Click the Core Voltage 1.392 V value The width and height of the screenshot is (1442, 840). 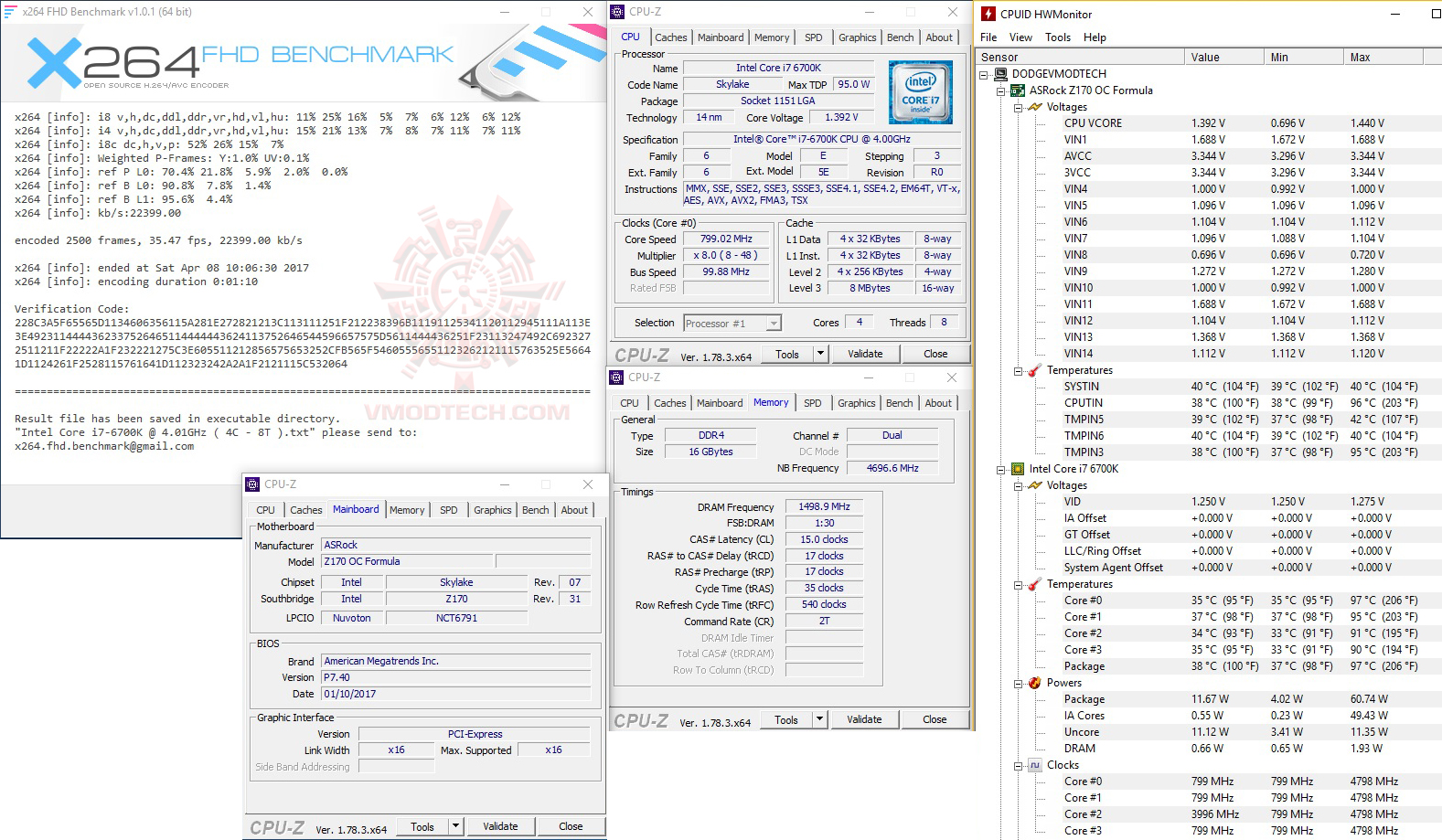841,117
